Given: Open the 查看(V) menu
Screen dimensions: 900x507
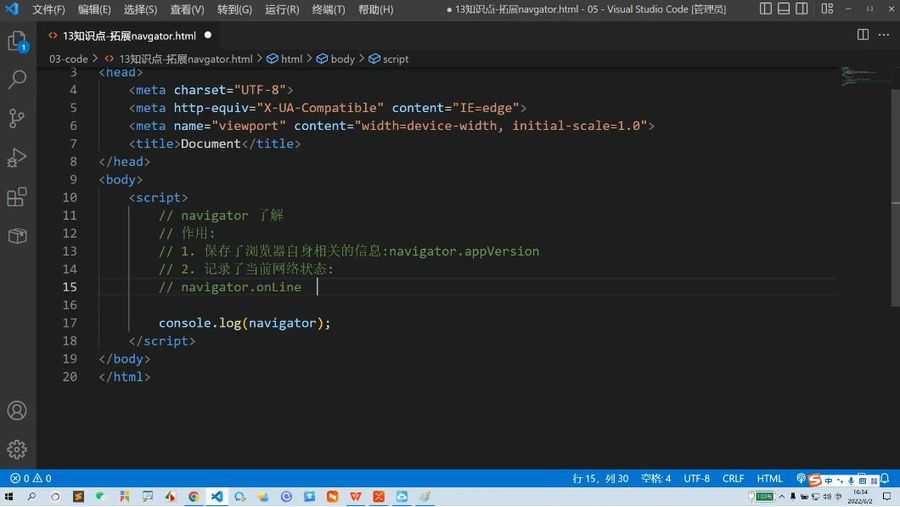Looking at the screenshot, I should tap(187, 10).
